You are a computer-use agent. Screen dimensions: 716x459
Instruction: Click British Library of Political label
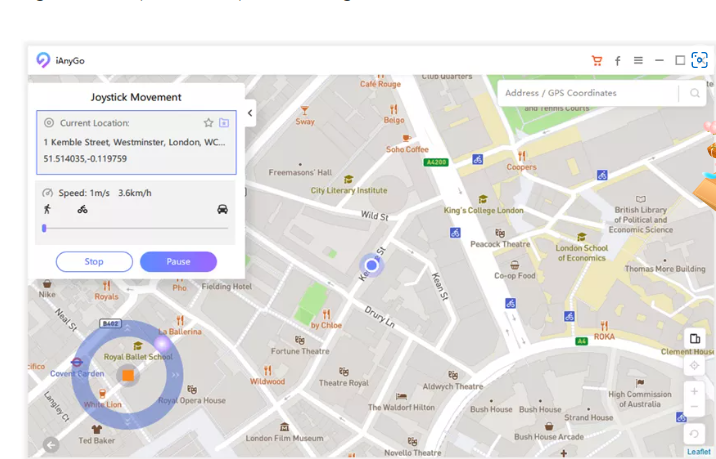(641, 220)
